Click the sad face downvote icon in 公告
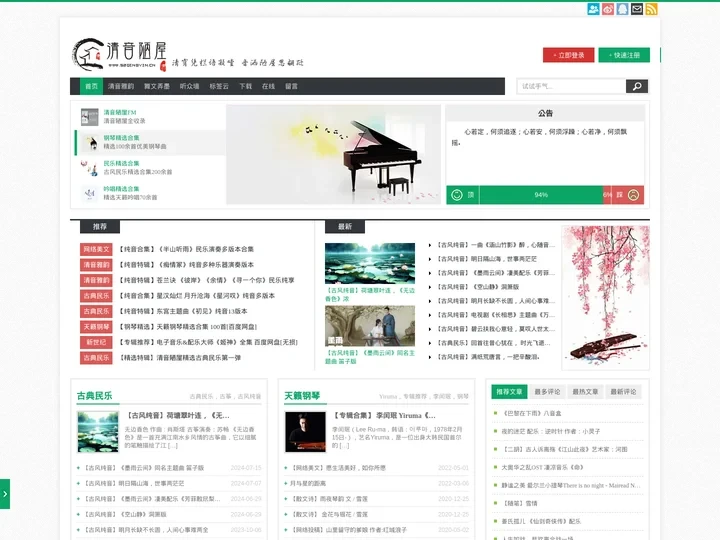Screen dimensions: 720x540 click(x=633, y=195)
